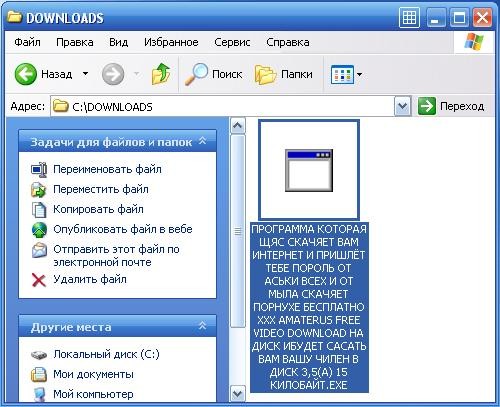
Task: Click the grid button in title bar
Action: click(x=409, y=18)
